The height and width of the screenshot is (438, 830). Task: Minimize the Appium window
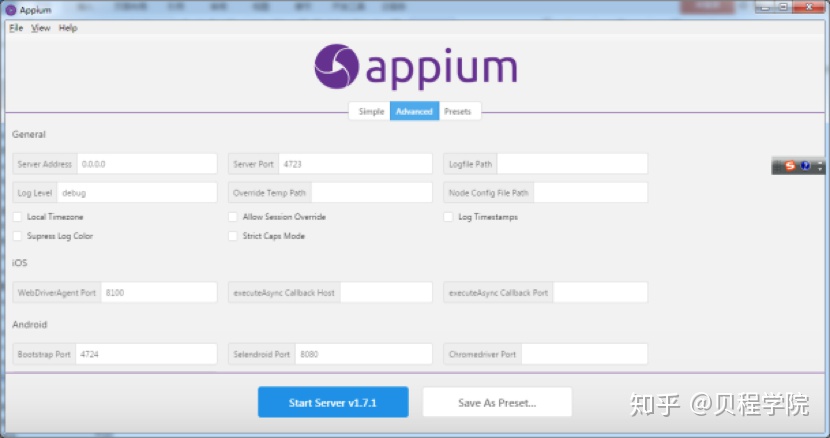(765, 7)
